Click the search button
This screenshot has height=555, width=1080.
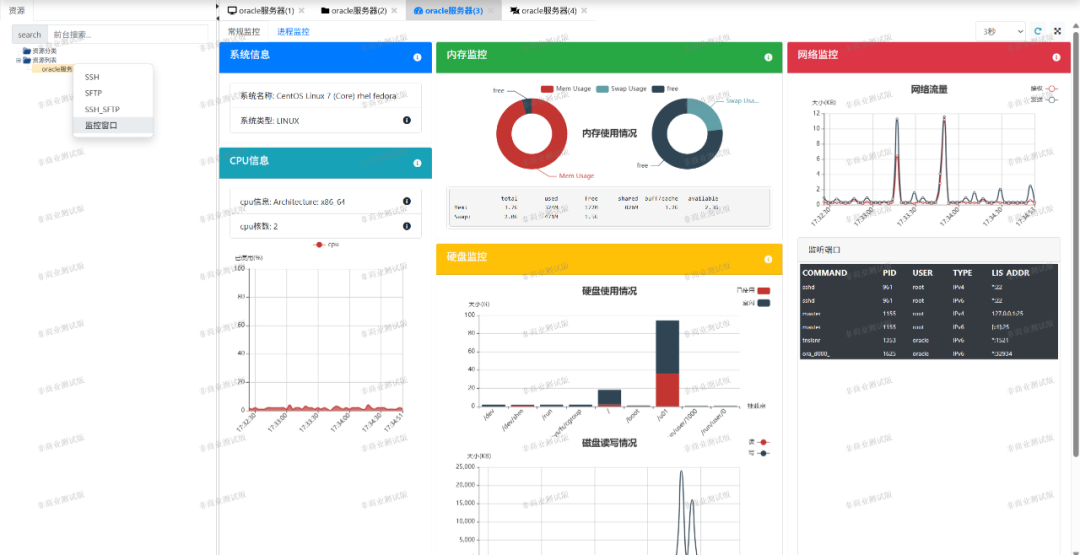pos(30,34)
